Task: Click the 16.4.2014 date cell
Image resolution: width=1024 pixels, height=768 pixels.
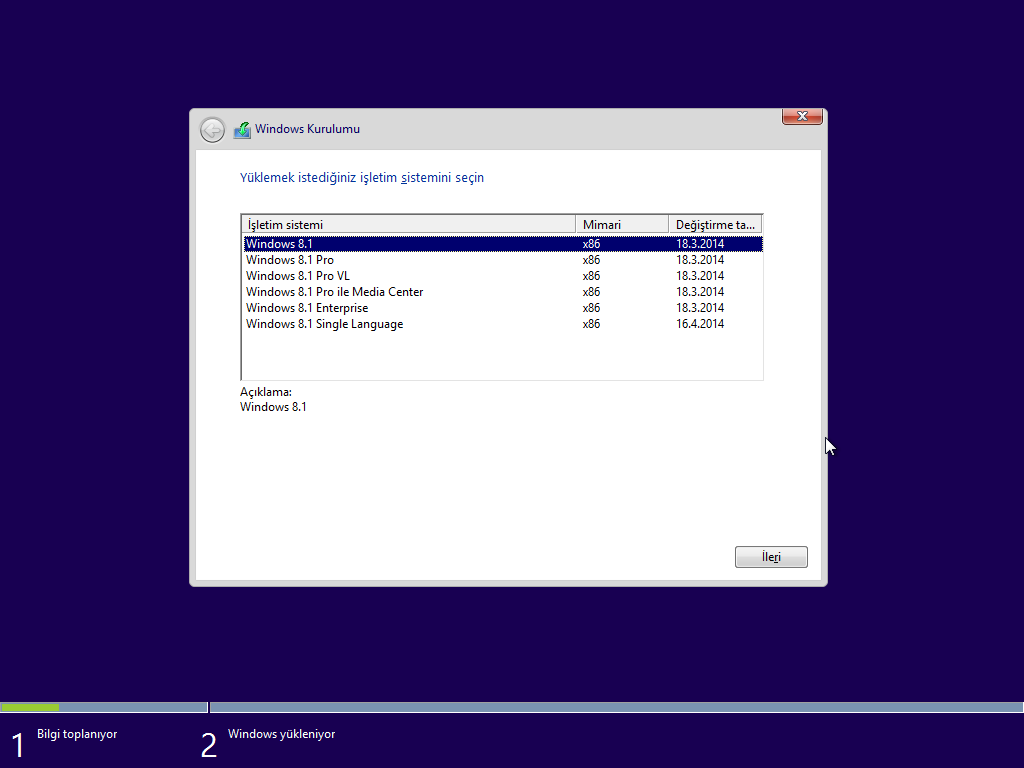Action: pos(700,324)
